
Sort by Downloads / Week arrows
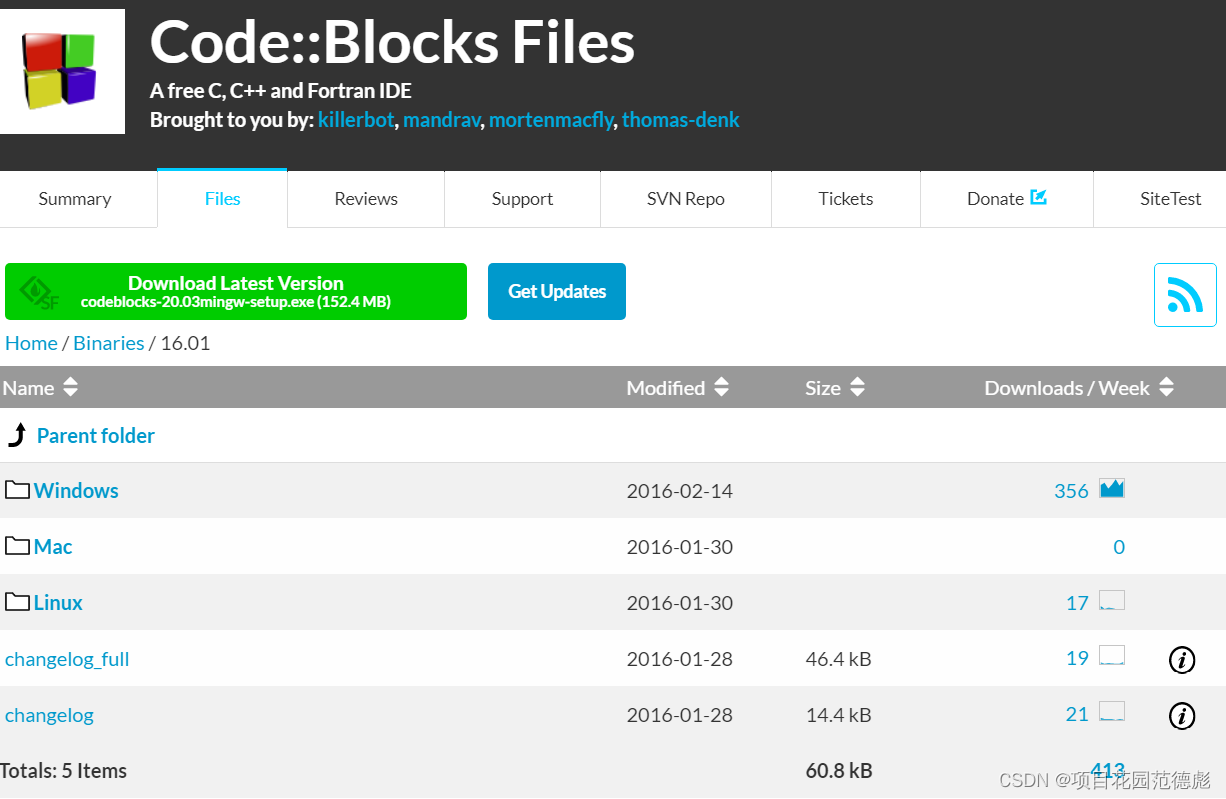pos(1166,387)
